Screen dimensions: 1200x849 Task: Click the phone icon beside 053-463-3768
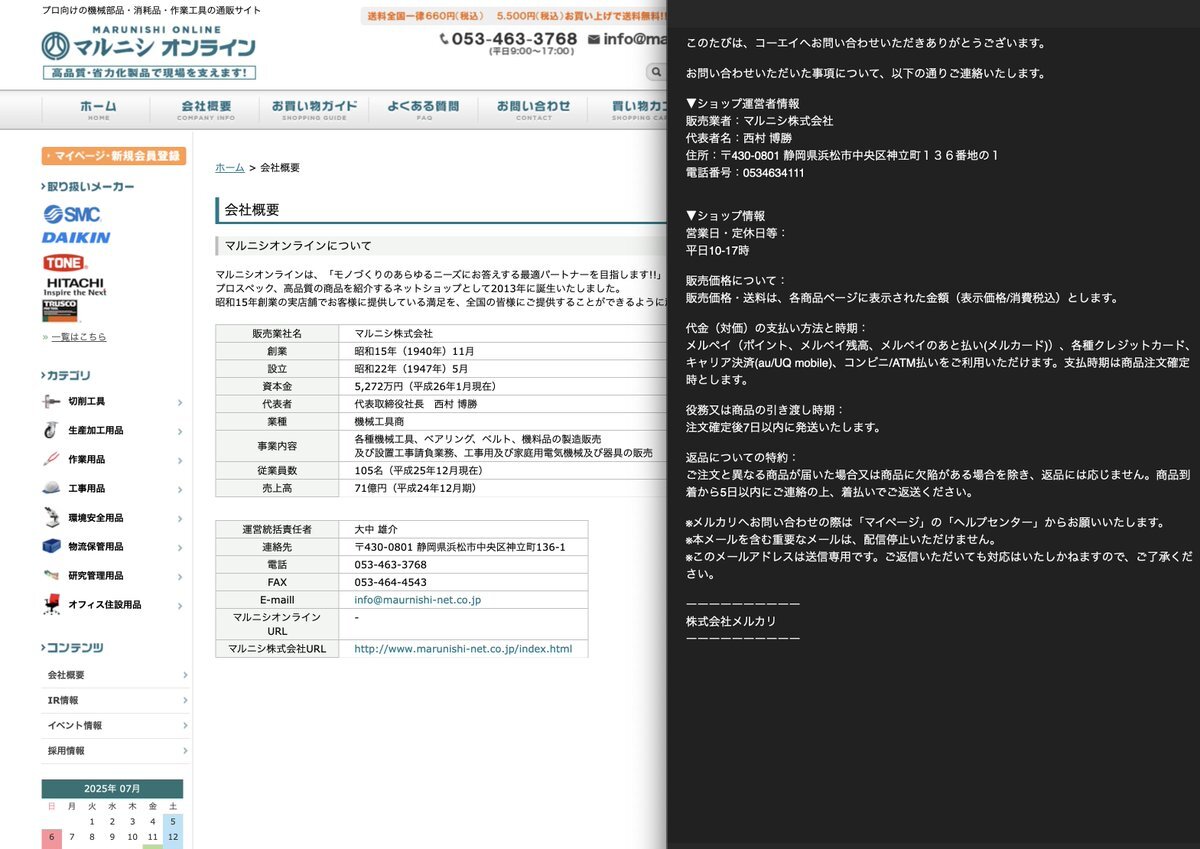(x=444, y=39)
